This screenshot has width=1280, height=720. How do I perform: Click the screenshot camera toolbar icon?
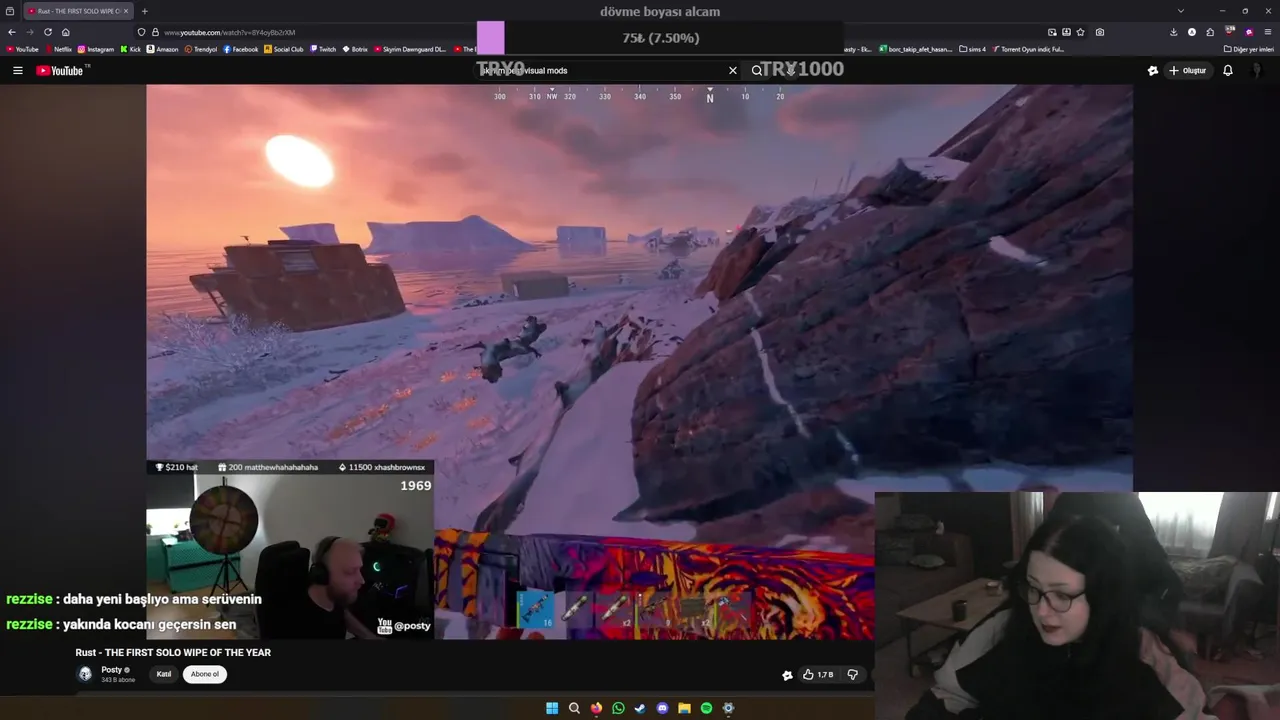1100,32
